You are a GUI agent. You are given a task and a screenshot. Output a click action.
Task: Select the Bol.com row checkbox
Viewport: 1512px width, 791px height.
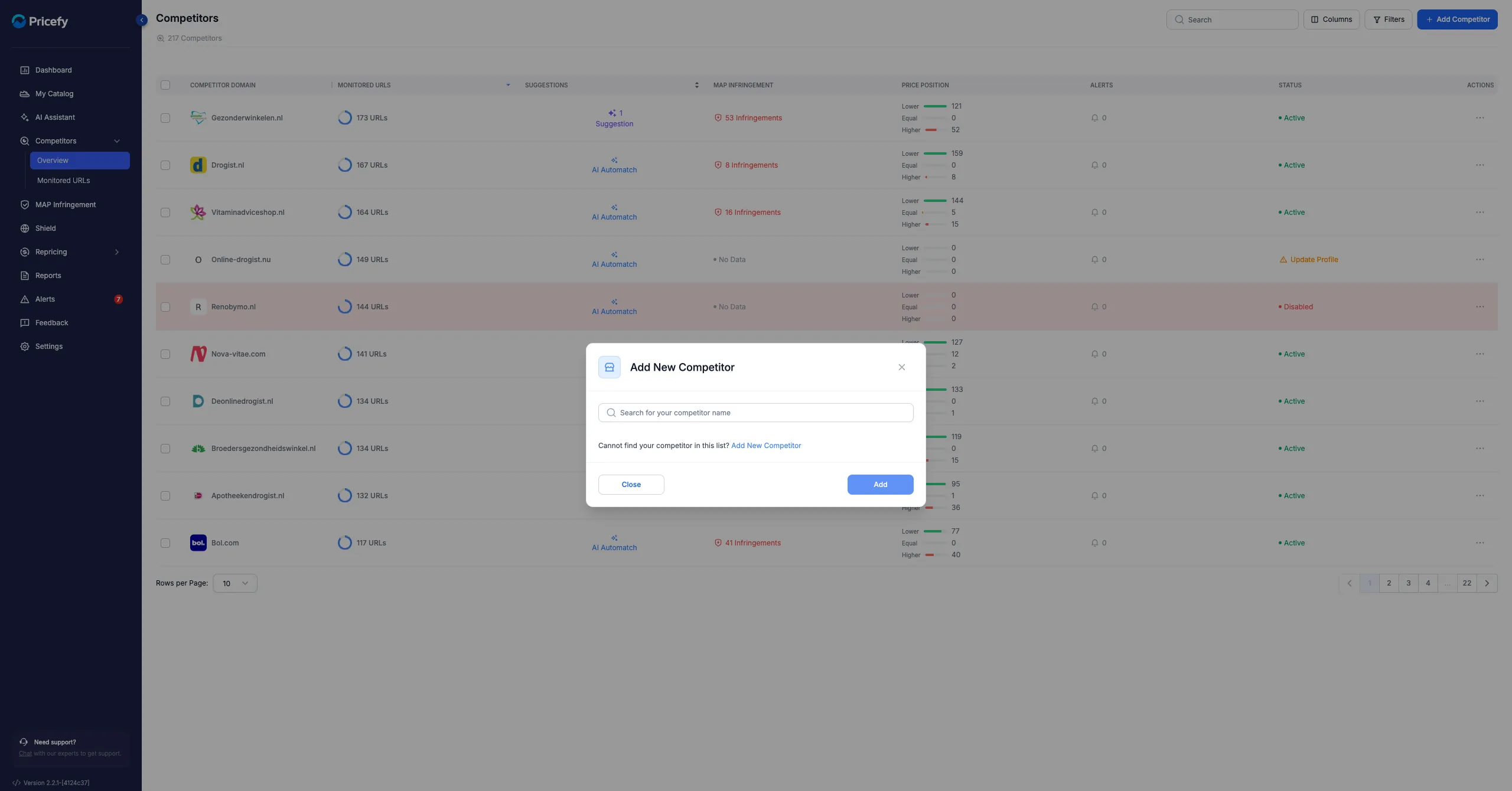click(x=165, y=543)
